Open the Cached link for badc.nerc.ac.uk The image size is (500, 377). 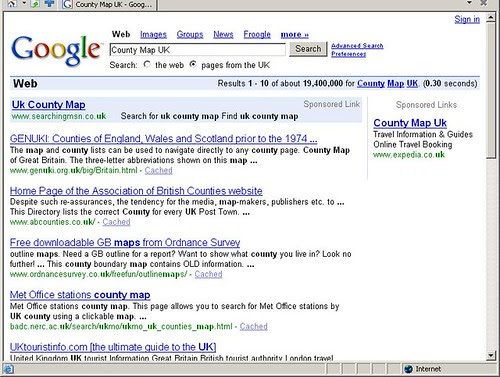253,326
